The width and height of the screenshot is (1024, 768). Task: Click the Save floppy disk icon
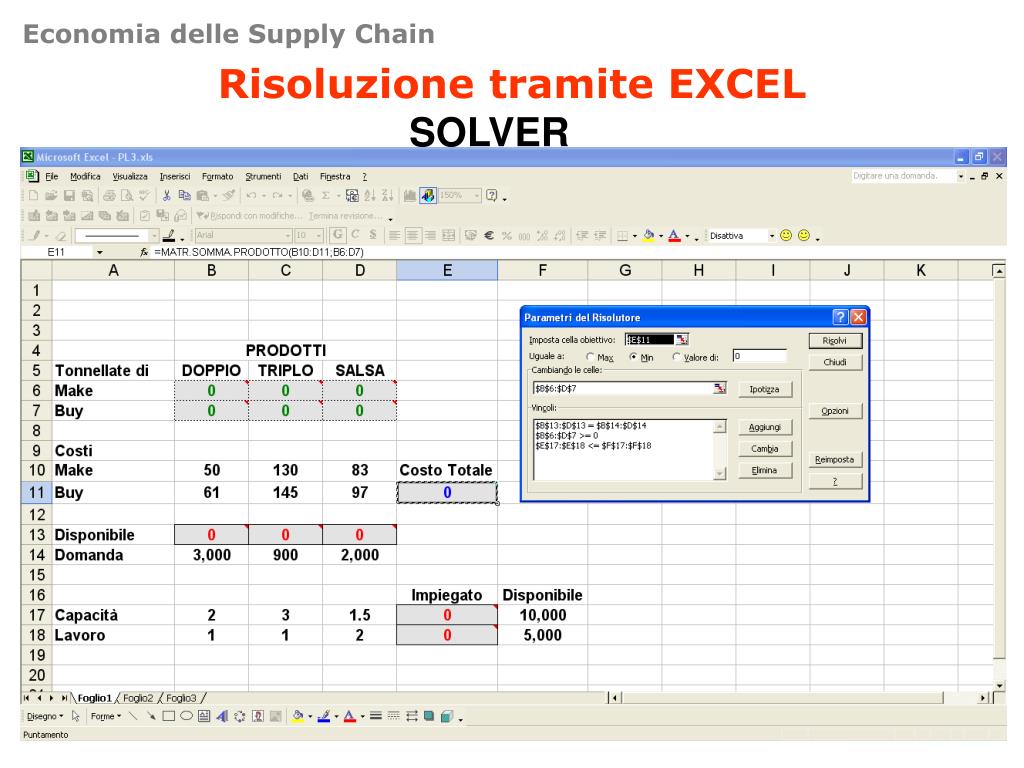69,195
